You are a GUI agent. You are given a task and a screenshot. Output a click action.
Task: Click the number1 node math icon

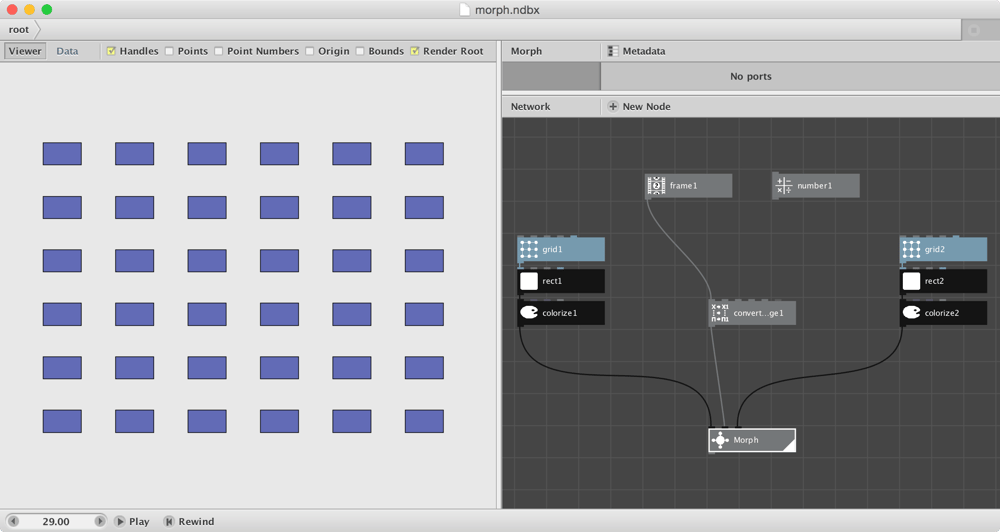point(784,186)
